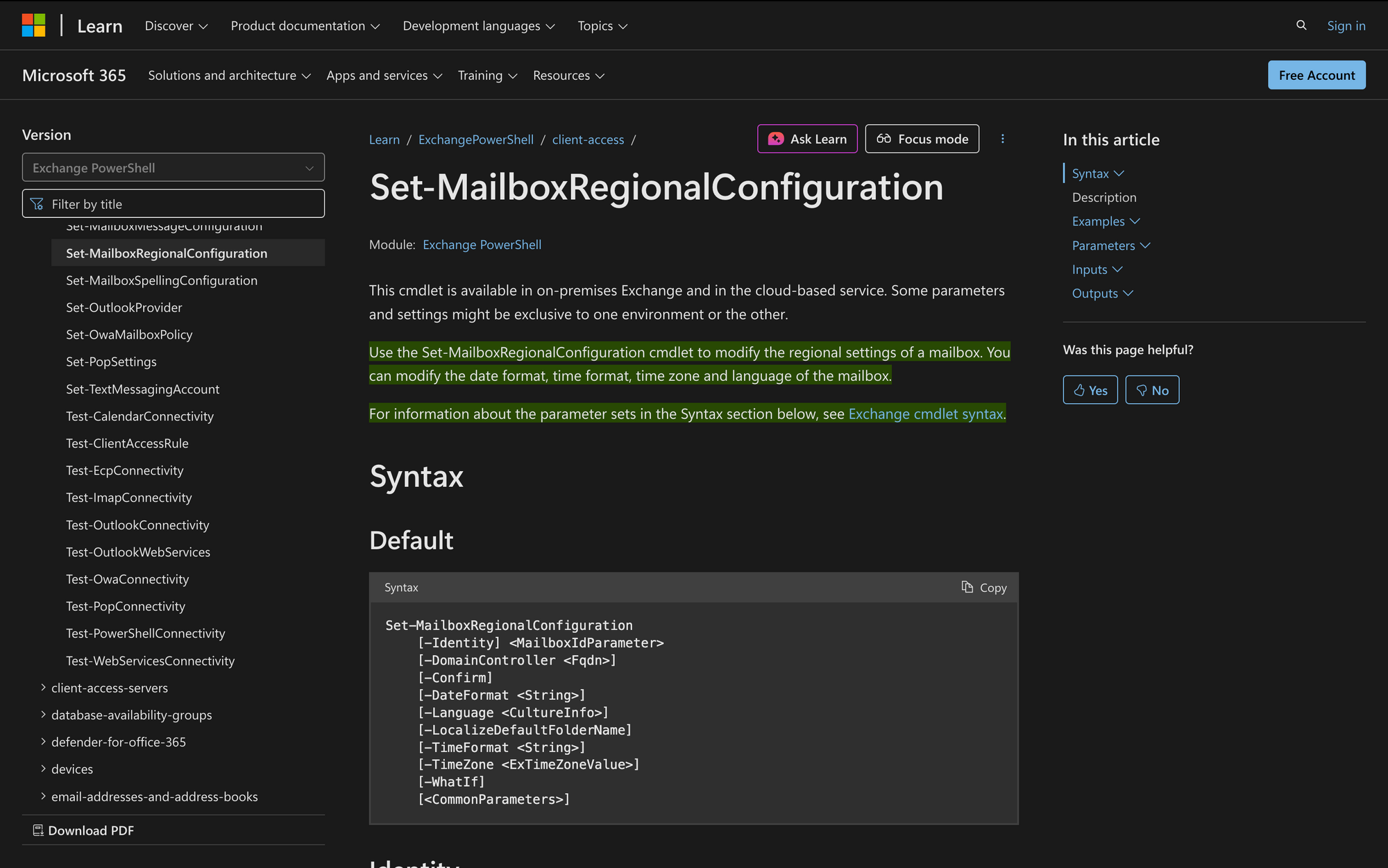This screenshot has width=1388, height=868.
Task: Open the Exchange PowerShell version dropdown
Action: point(173,168)
